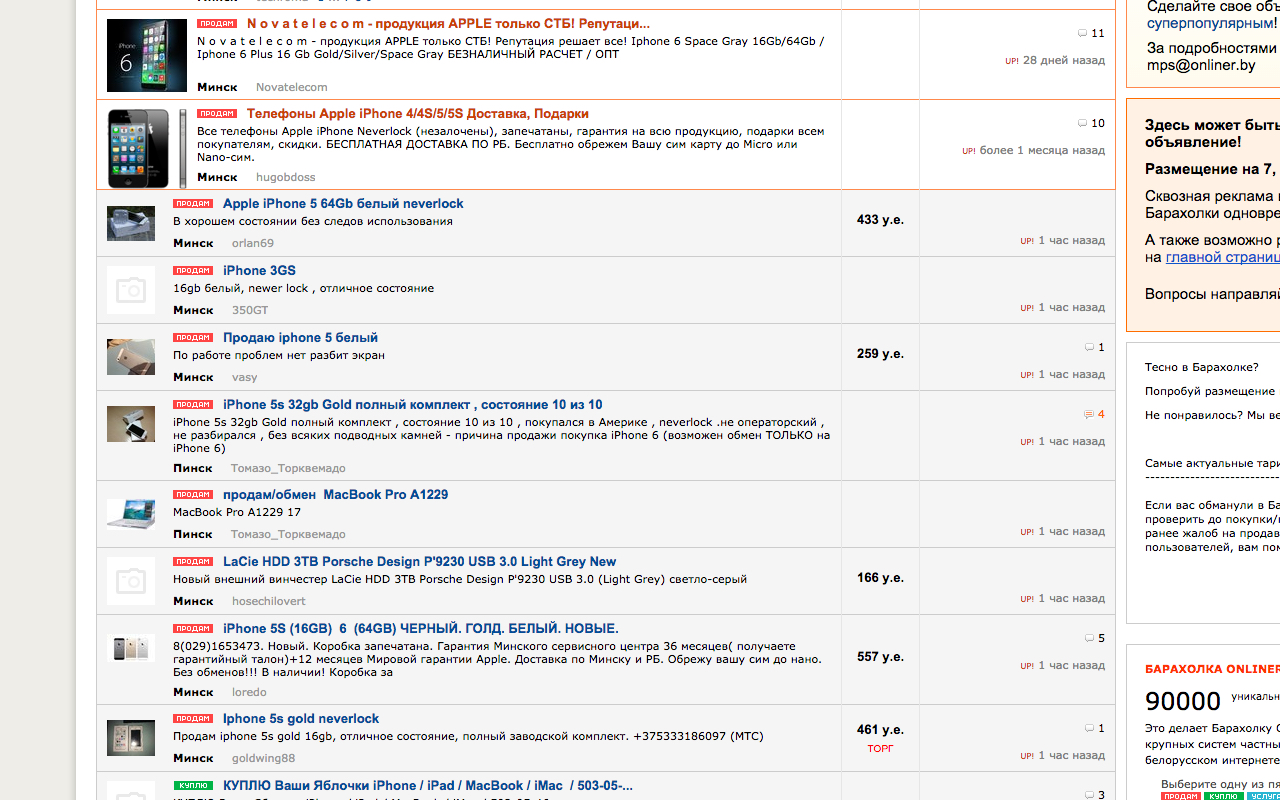
Task: Click the MacBook Pro A1229 thumbnail
Action: (x=131, y=514)
